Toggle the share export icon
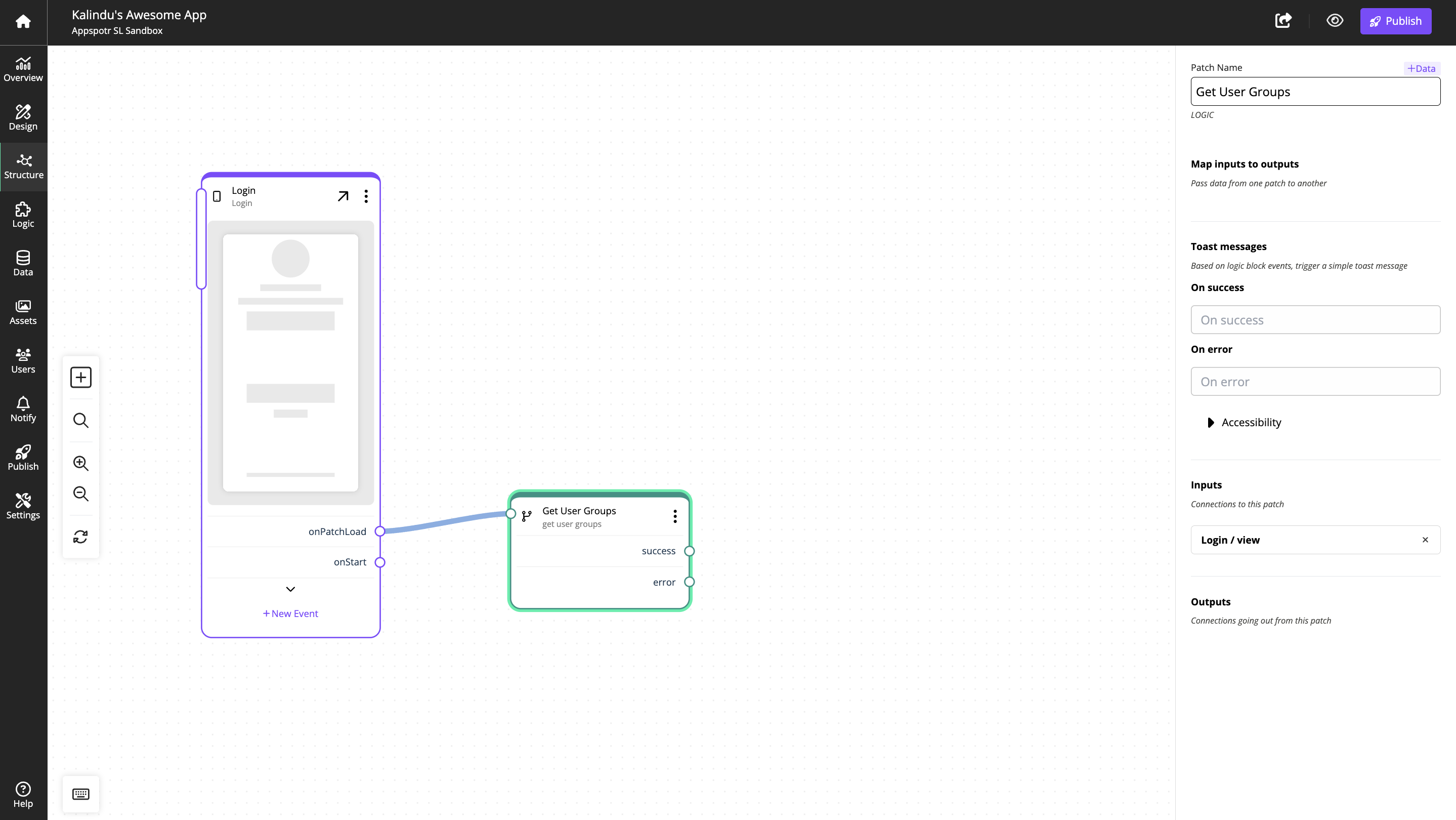The image size is (1456, 820). (1283, 20)
